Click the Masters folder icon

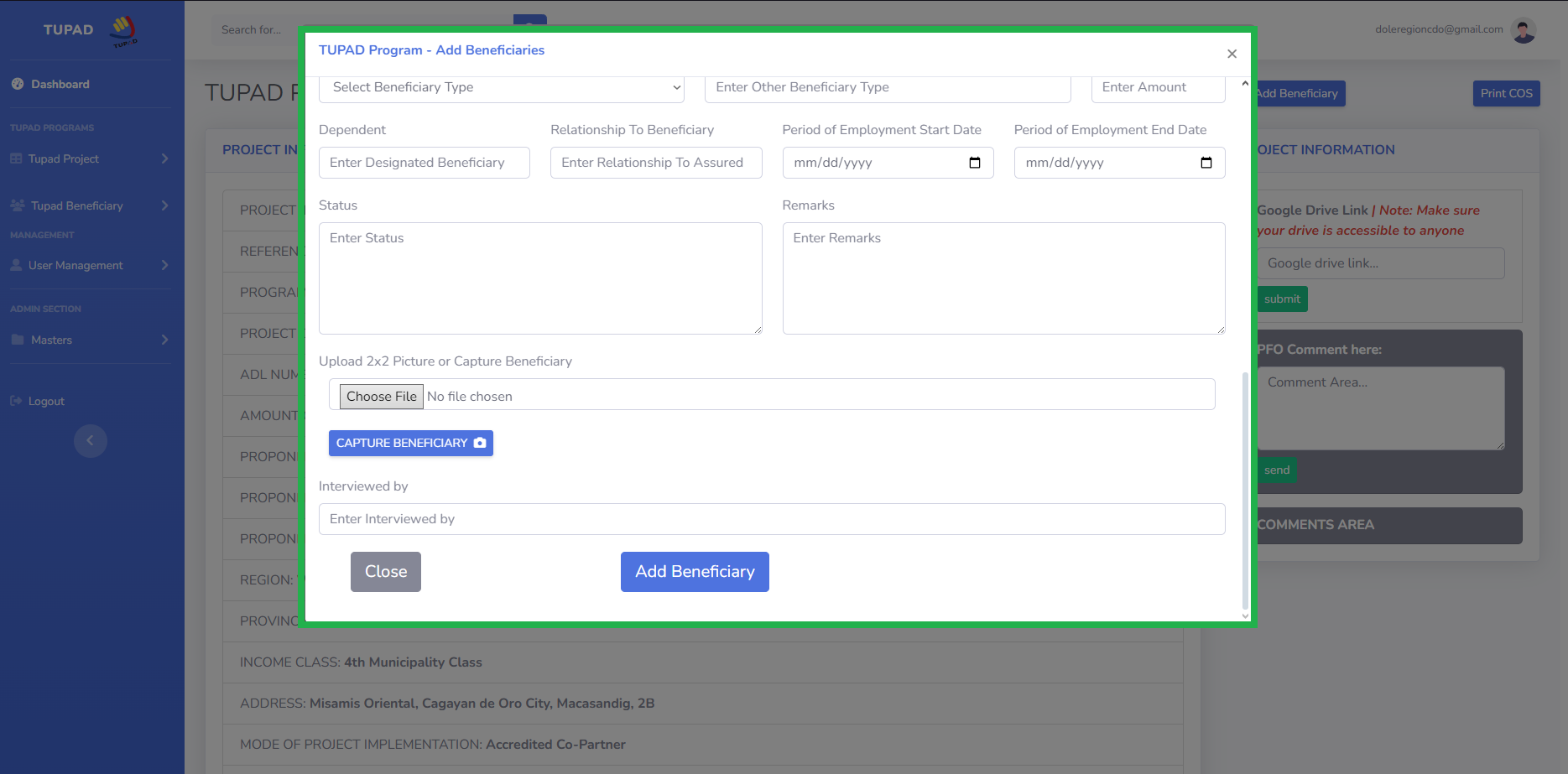(18, 340)
